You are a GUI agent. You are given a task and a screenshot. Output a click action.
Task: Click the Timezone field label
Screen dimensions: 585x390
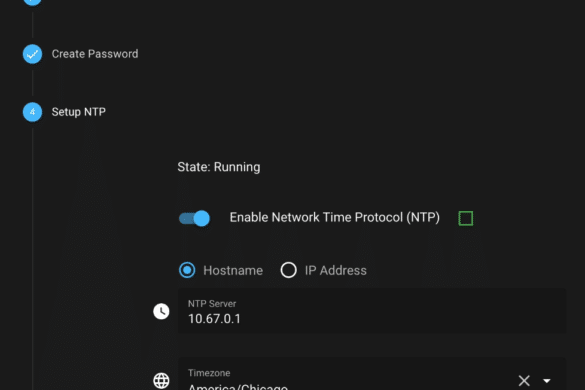209,373
